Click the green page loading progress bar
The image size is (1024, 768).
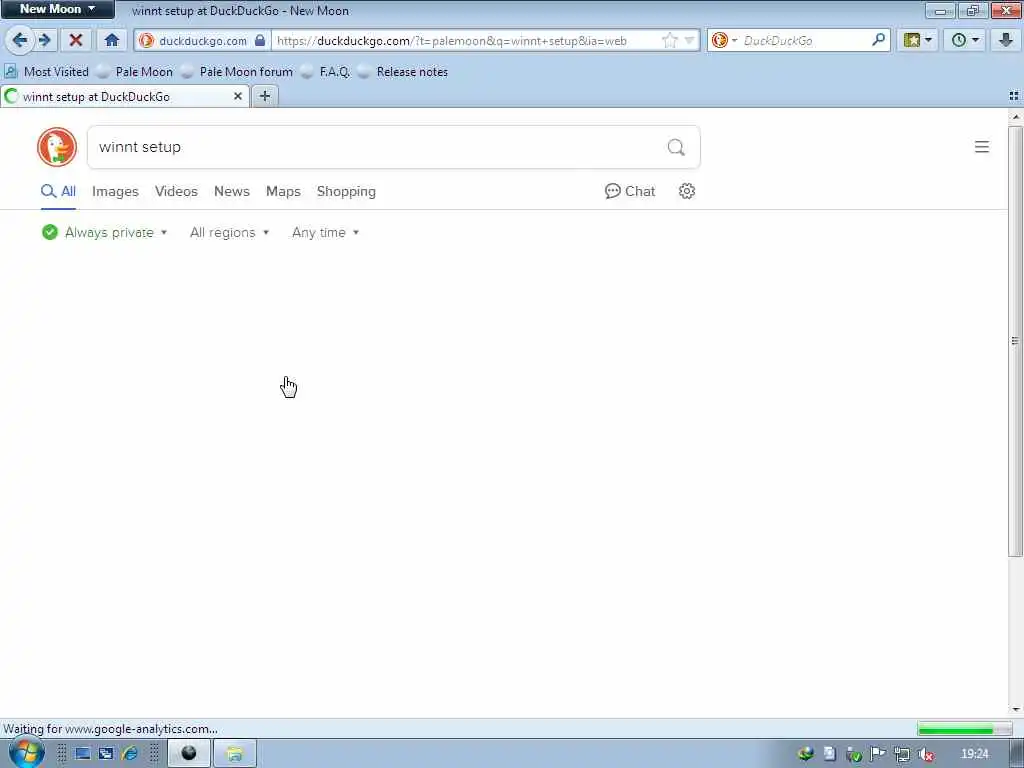[x=965, y=729]
